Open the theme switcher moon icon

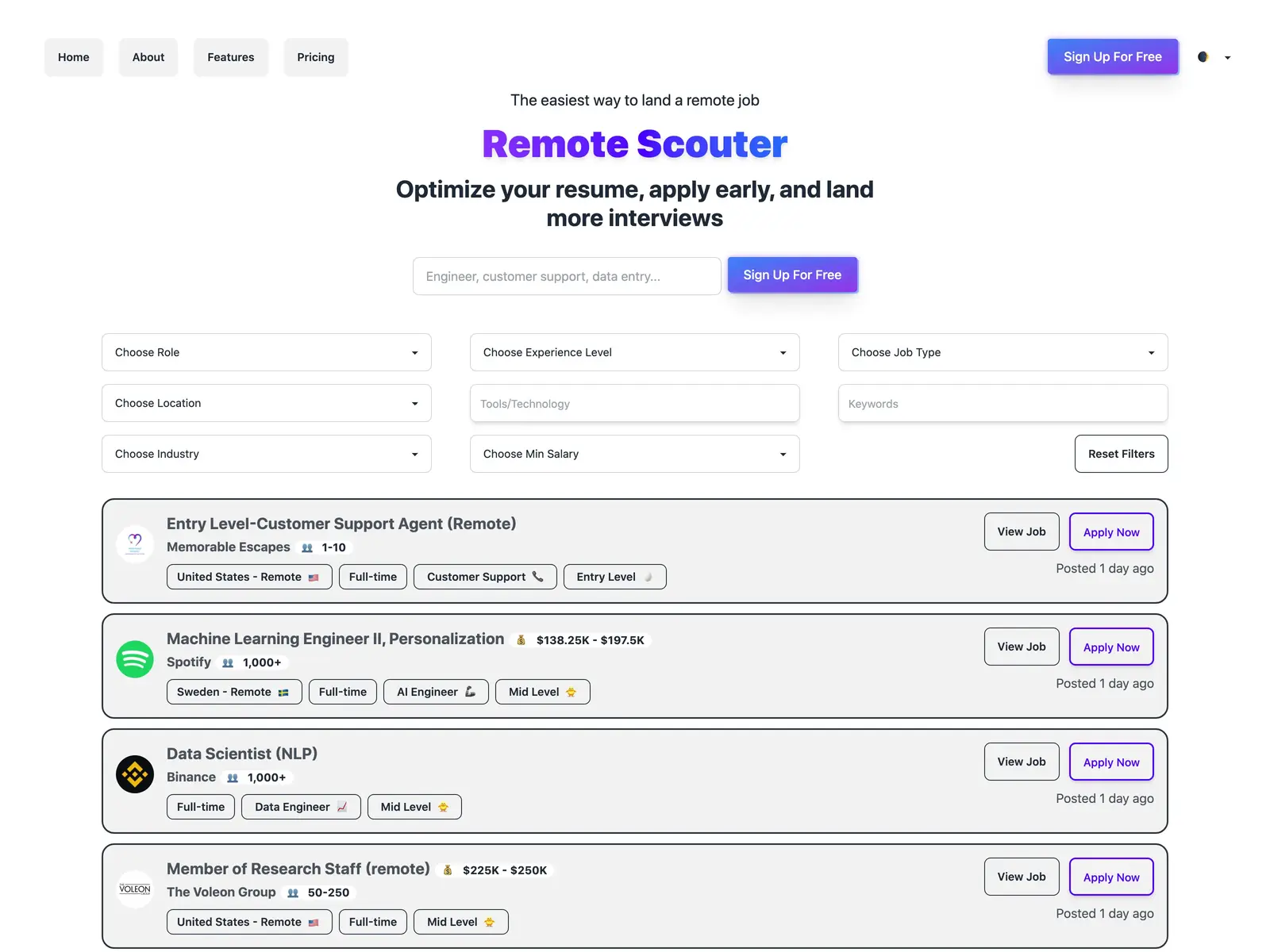(x=1203, y=57)
